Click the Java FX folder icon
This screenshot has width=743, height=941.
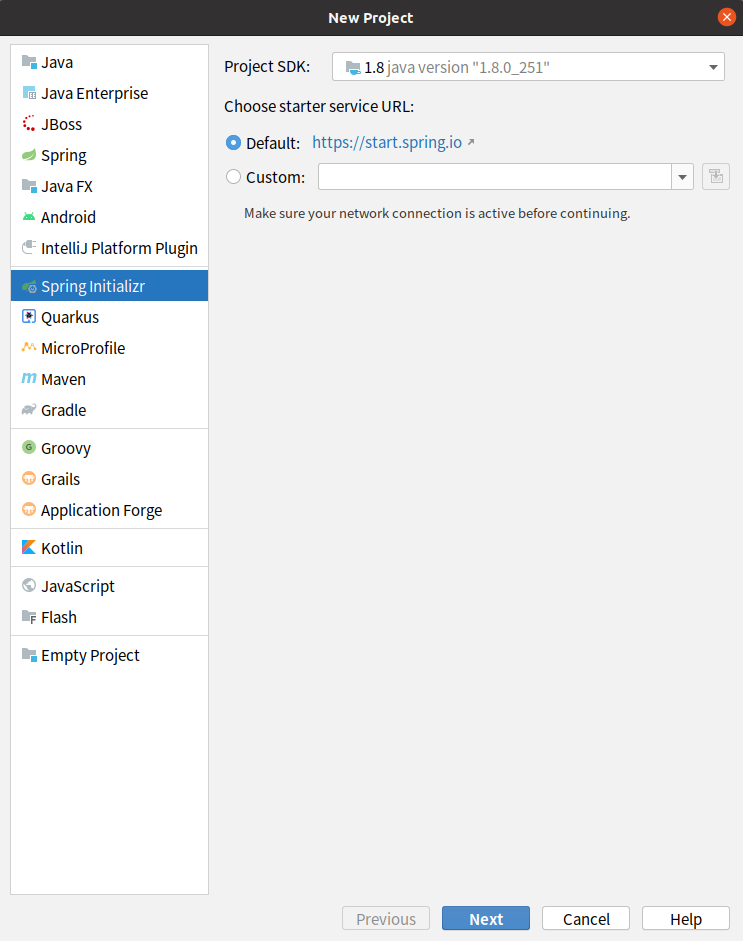pyautogui.click(x=29, y=186)
